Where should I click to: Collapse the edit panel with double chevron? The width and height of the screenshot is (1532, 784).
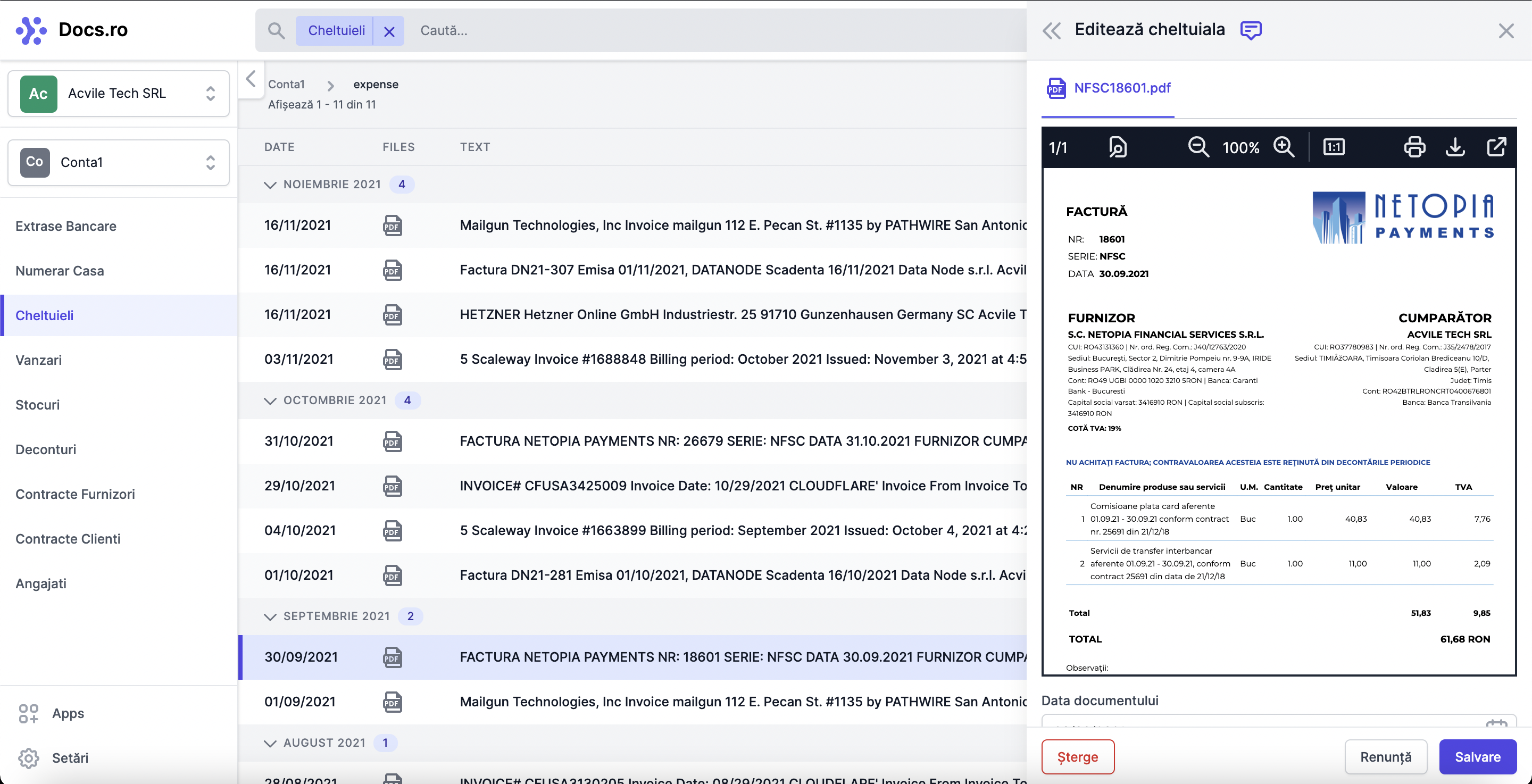pyautogui.click(x=1052, y=30)
